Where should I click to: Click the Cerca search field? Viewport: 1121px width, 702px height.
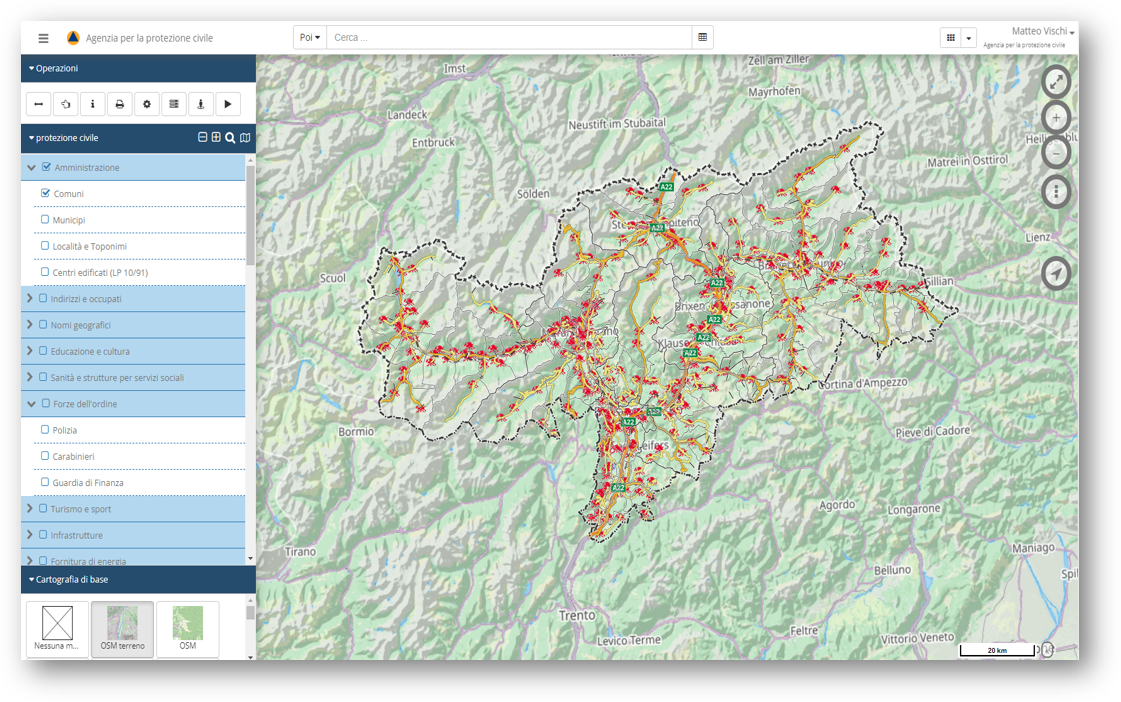509,38
